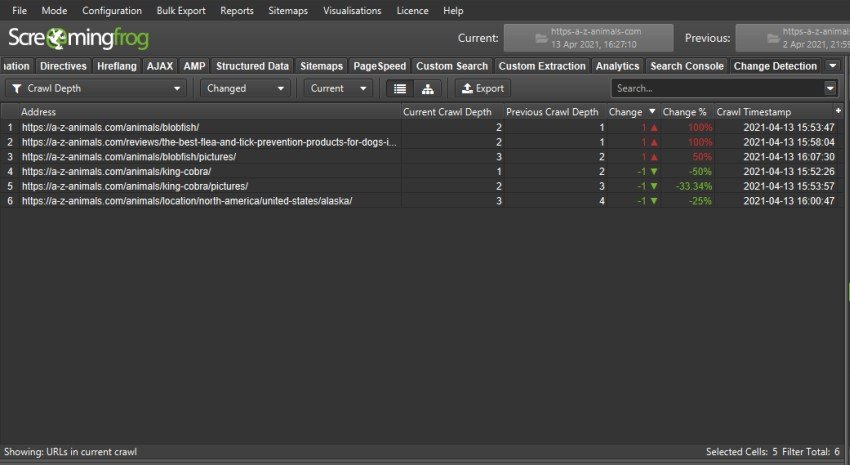Switch to the Structured Data tab

coord(252,66)
